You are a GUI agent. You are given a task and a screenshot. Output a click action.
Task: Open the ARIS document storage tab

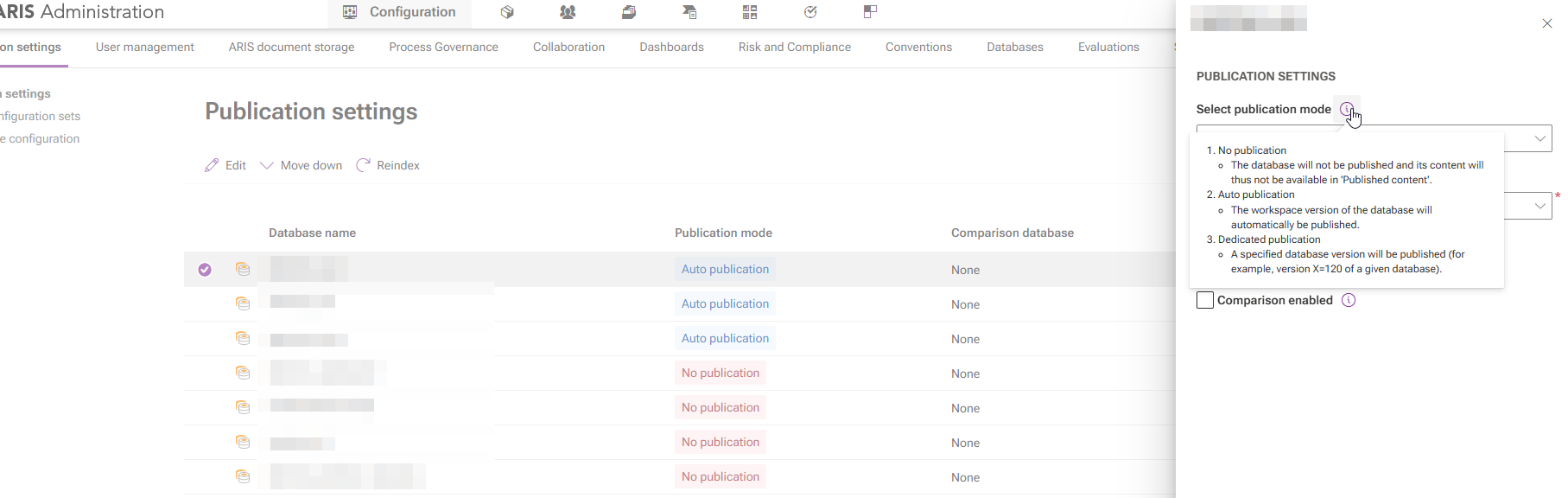pyautogui.click(x=291, y=47)
